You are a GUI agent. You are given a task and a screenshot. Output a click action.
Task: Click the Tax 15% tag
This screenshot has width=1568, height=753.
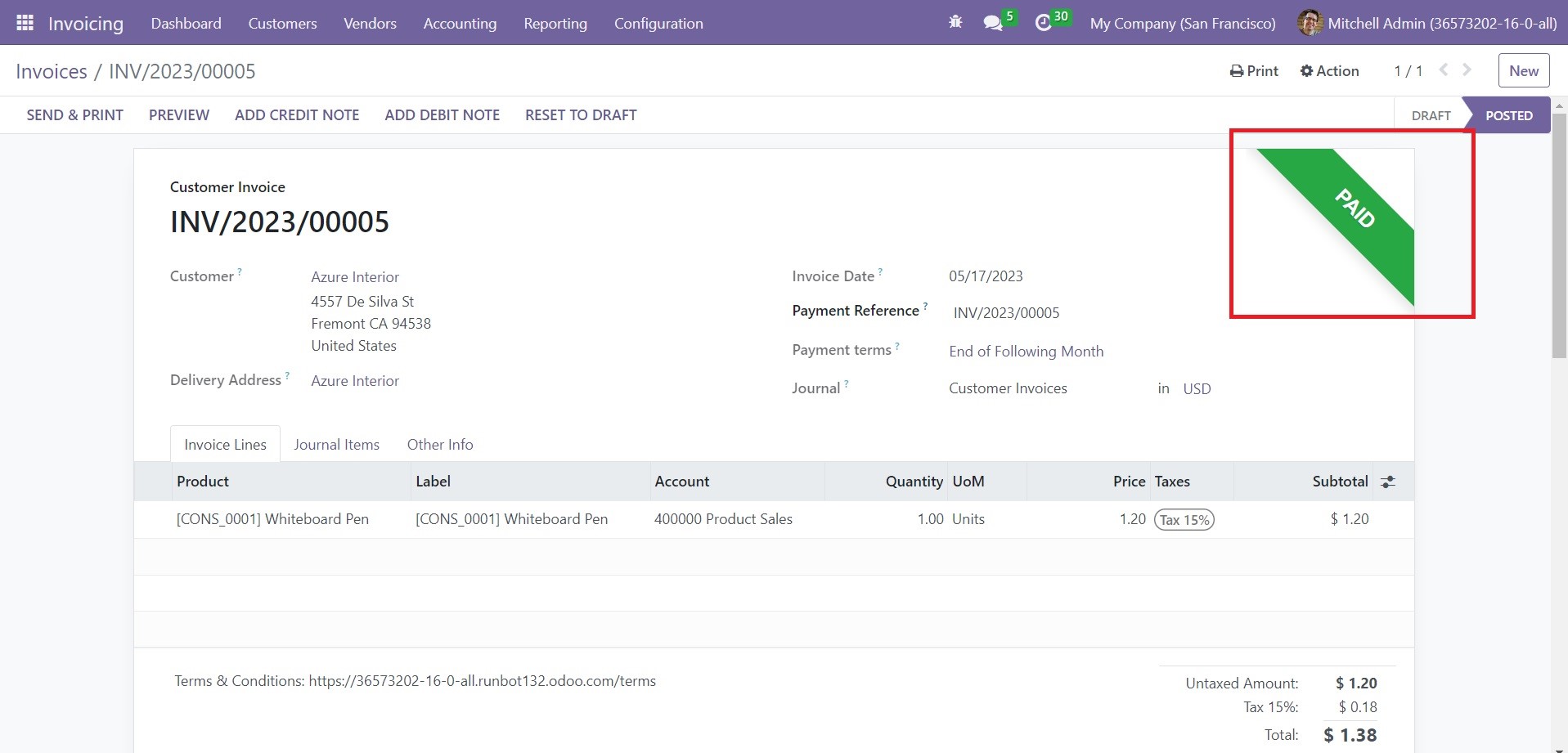coord(1184,520)
